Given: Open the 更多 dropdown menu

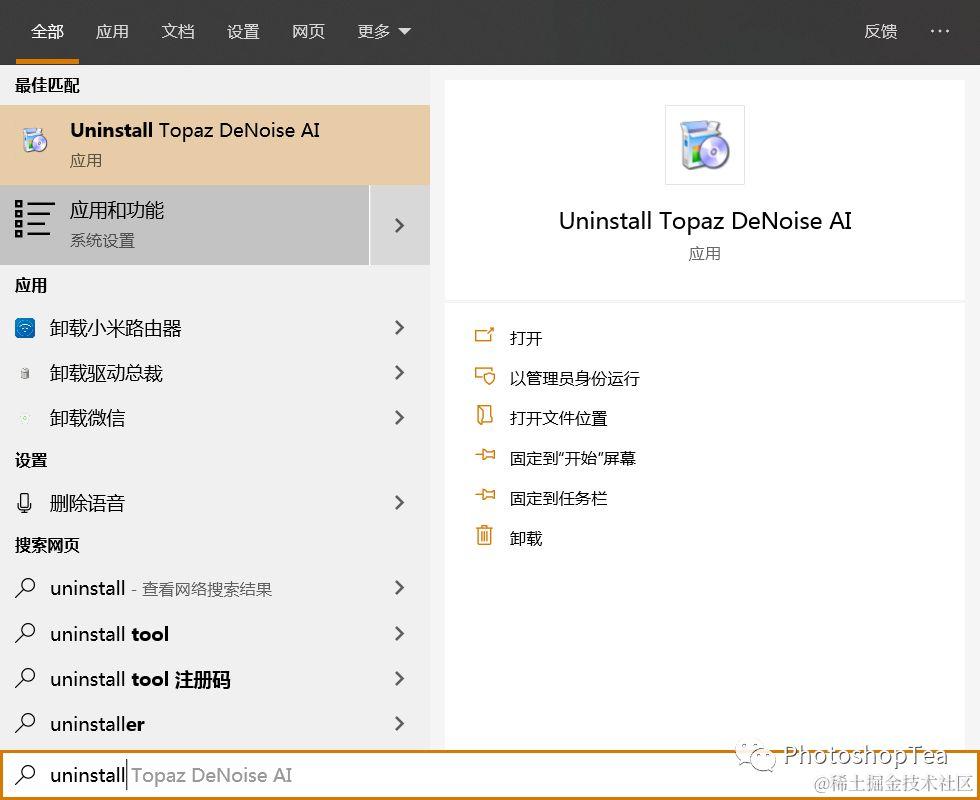Looking at the screenshot, I should [383, 31].
